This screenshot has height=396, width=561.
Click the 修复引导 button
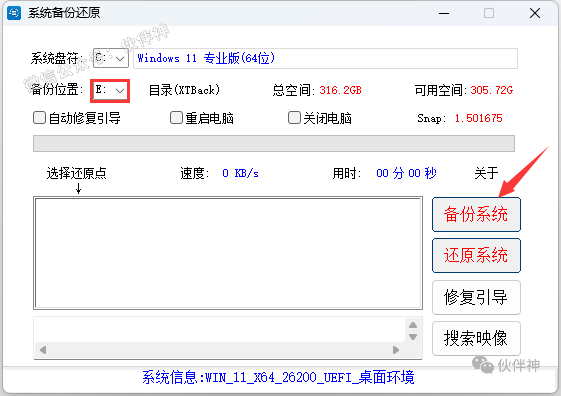476,297
